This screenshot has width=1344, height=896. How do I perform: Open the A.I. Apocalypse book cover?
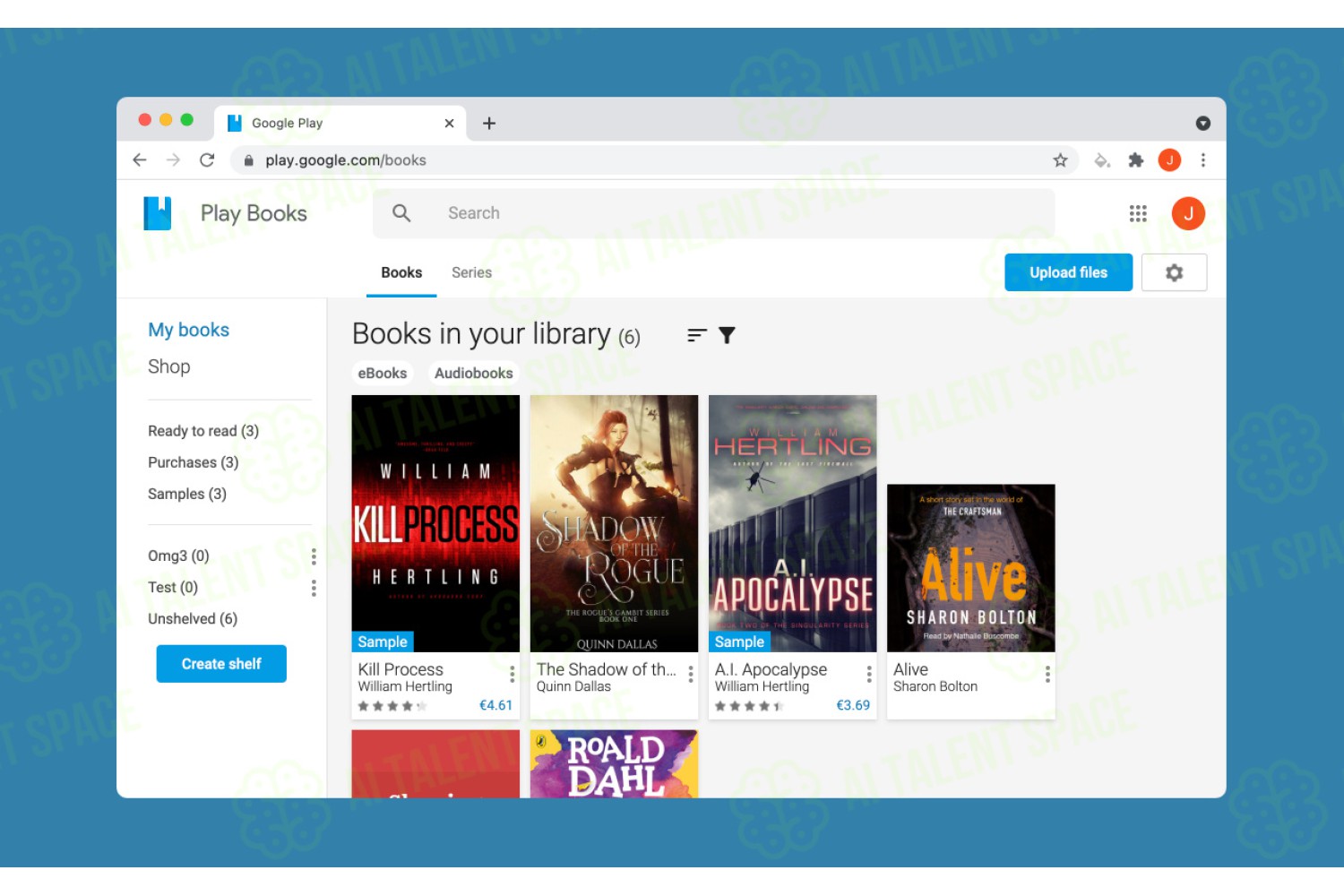click(792, 523)
